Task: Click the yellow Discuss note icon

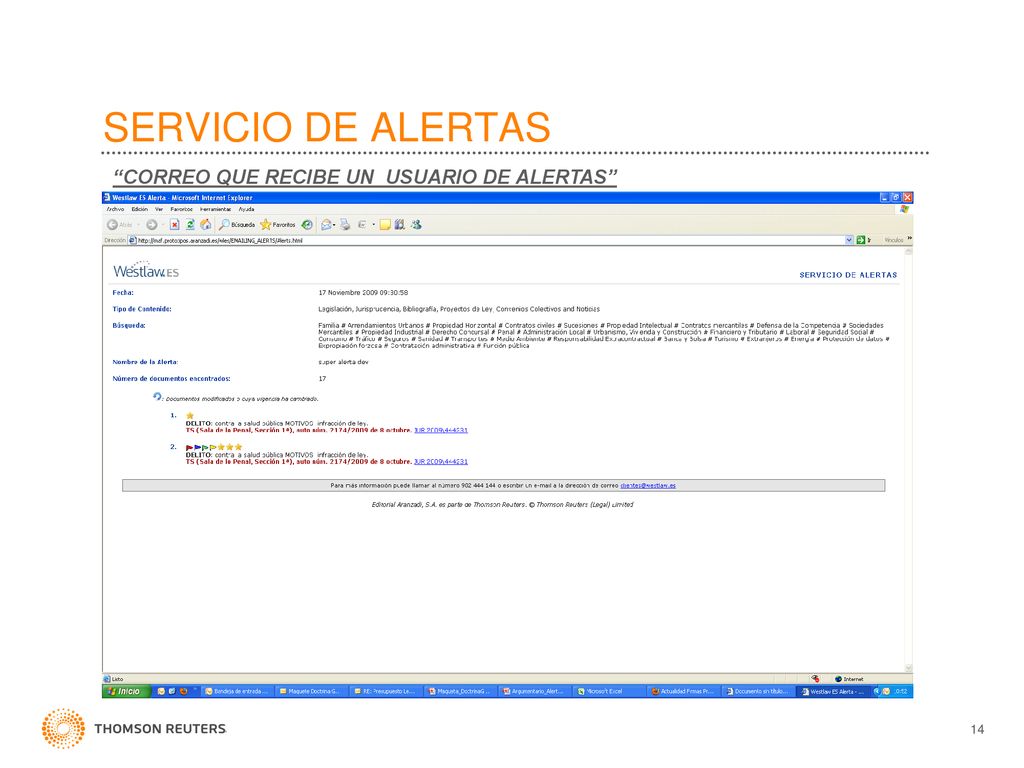Action: pos(385,225)
